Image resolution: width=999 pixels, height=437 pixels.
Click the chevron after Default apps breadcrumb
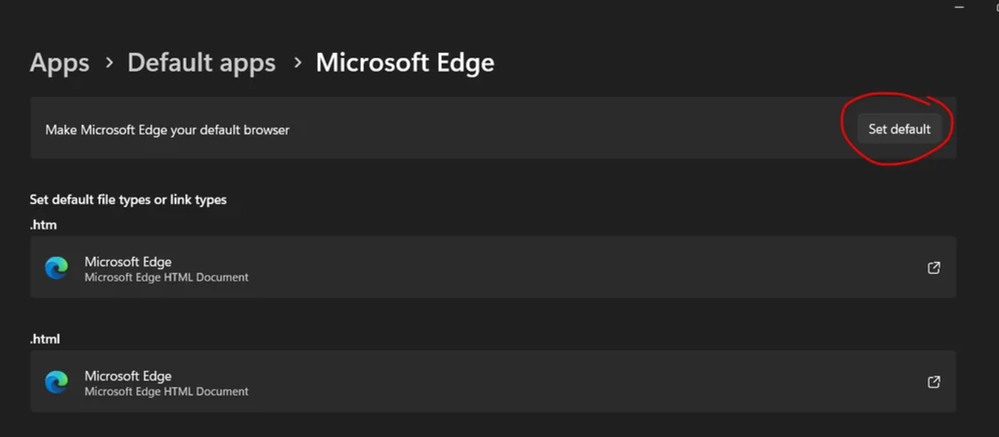(x=297, y=63)
